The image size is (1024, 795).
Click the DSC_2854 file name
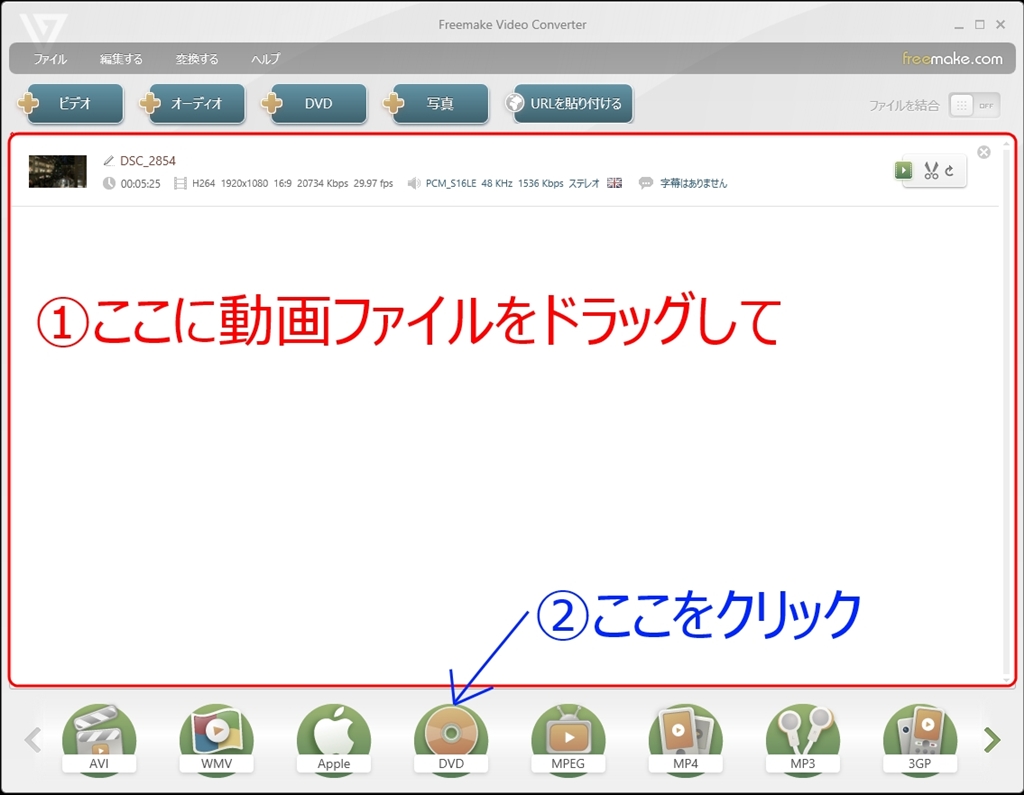(148, 161)
